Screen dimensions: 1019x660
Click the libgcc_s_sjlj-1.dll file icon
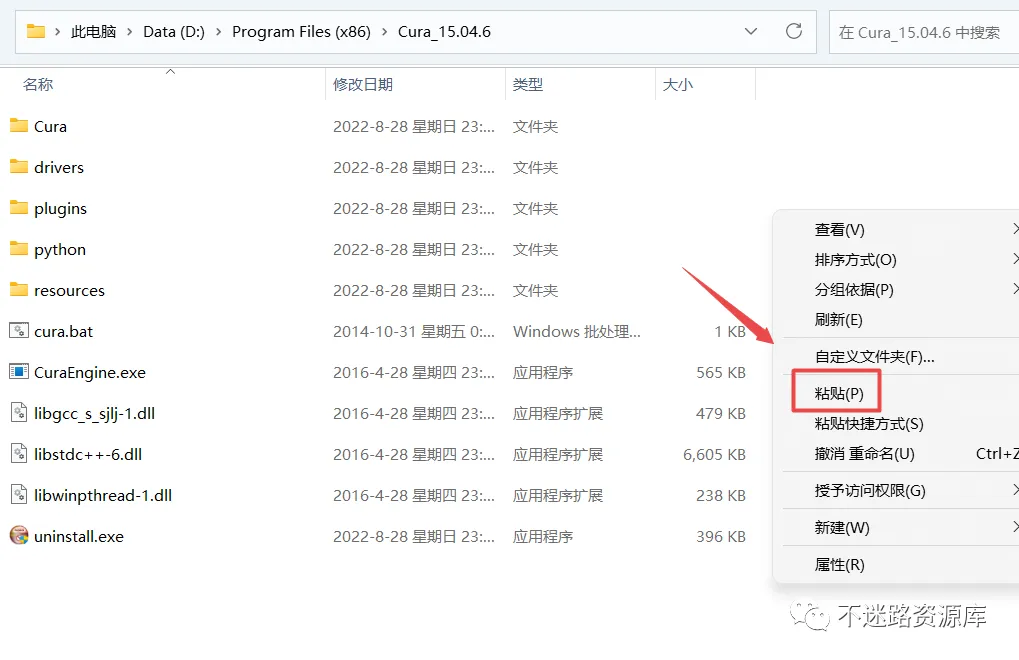pyautogui.click(x=19, y=413)
